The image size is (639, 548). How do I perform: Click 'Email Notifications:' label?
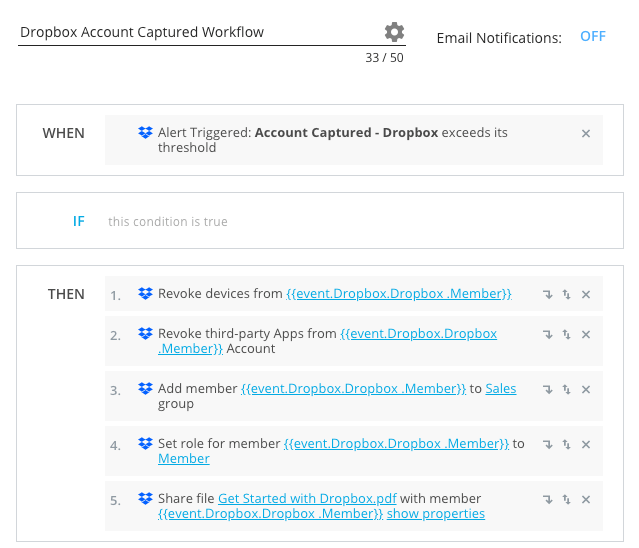(499, 38)
